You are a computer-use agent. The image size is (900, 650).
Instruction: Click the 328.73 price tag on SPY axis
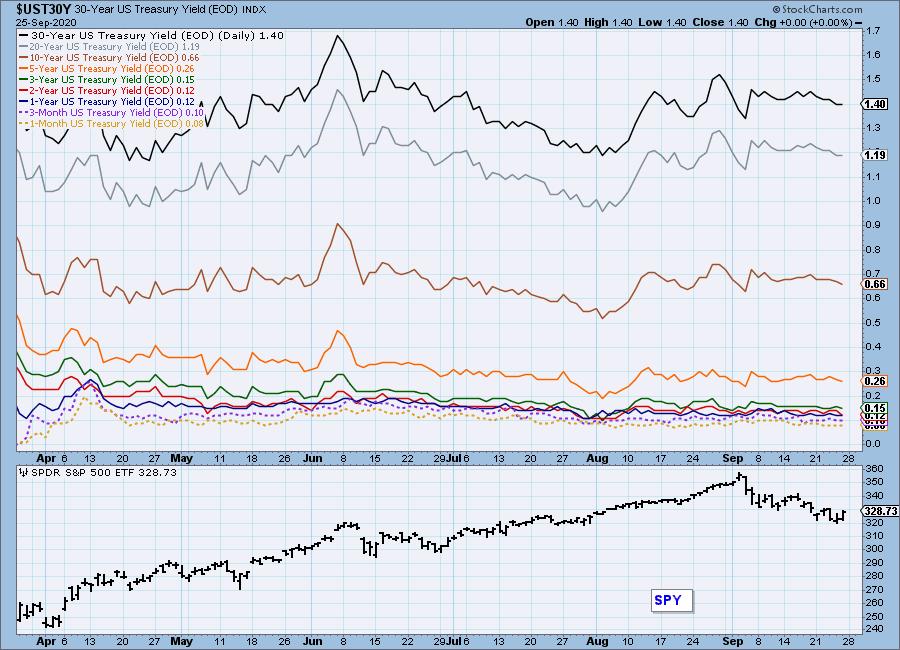(x=879, y=510)
